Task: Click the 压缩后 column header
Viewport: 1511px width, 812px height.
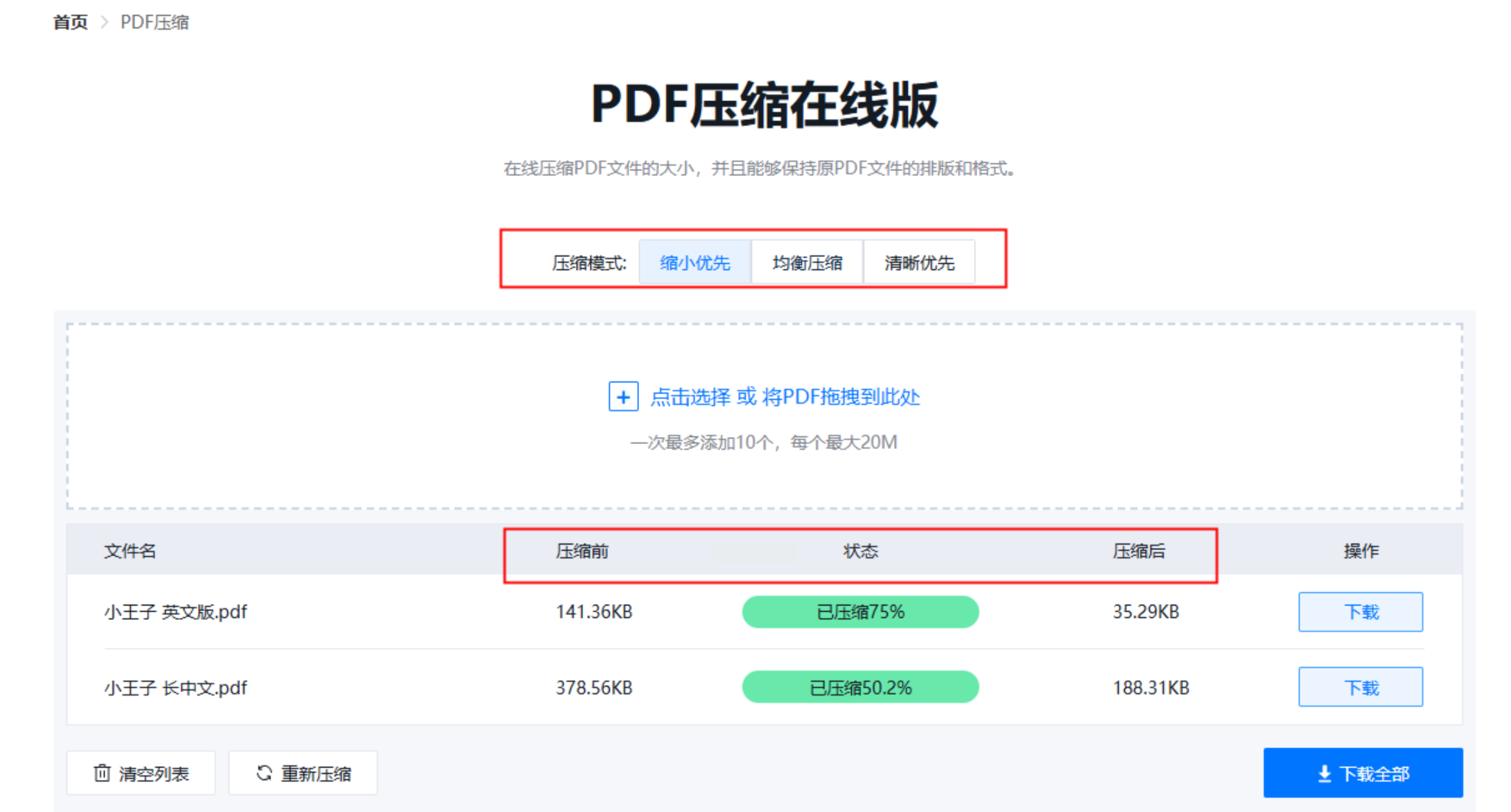Action: (x=1139, y=551)
